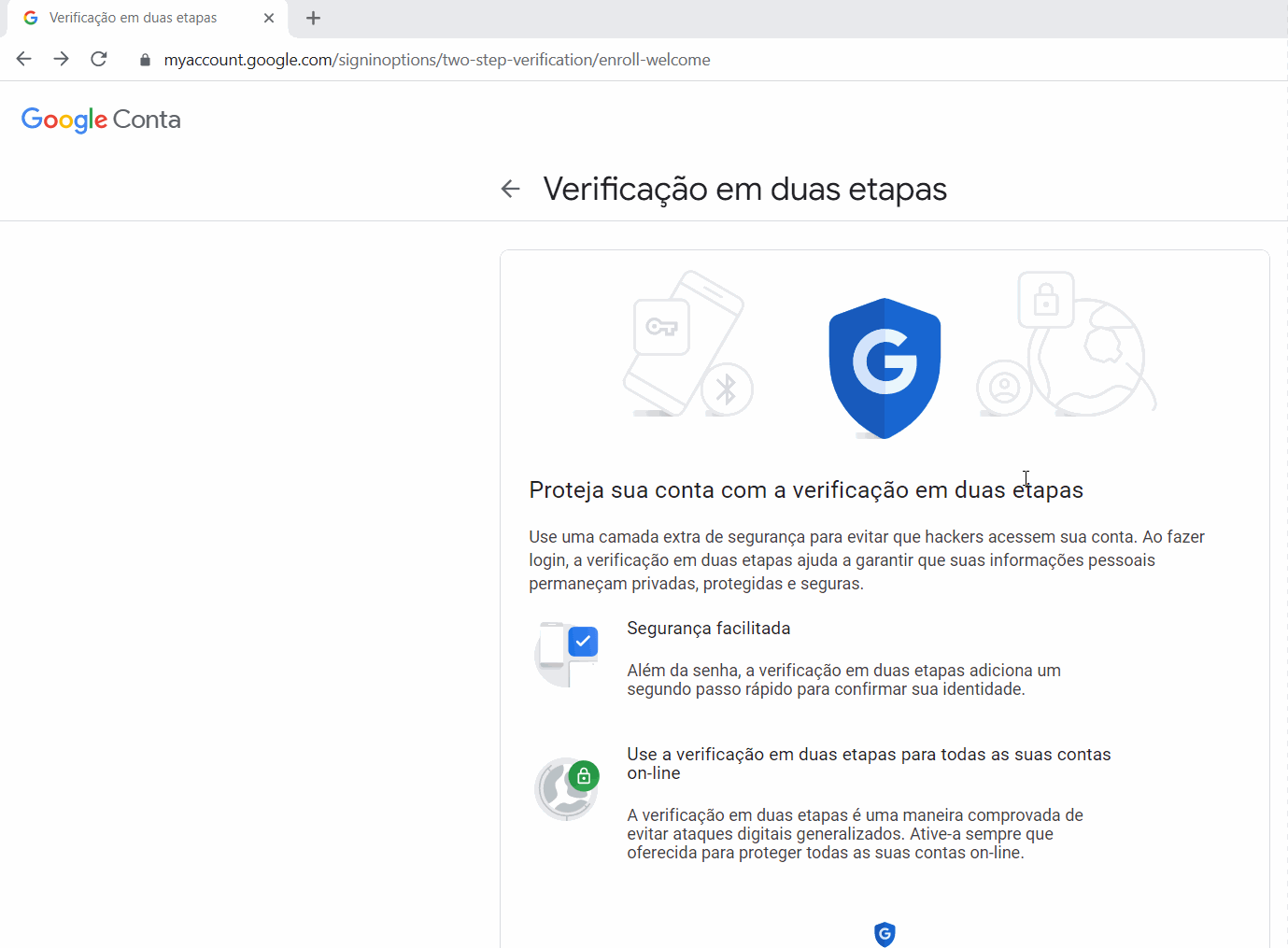Click paragraph starting Use uma camada extra
This screenshot has width=1288, height=948.
pyautogui.click(x=867, y=560)
